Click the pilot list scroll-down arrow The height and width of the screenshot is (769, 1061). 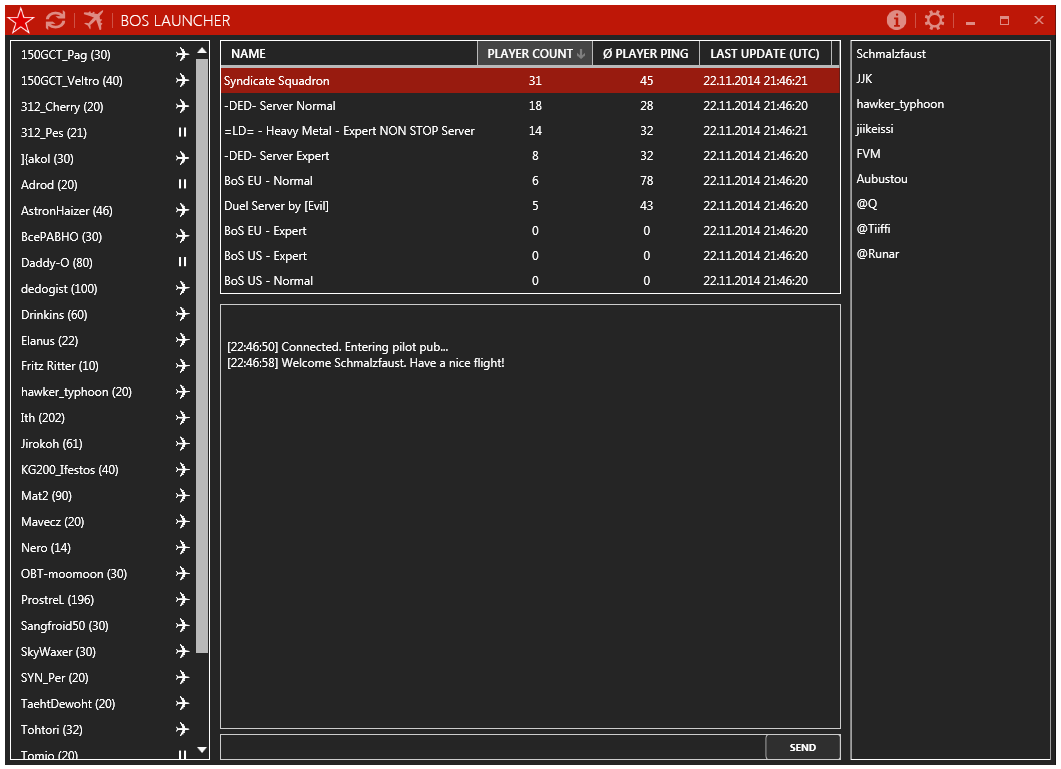click(x=202, y=750)
